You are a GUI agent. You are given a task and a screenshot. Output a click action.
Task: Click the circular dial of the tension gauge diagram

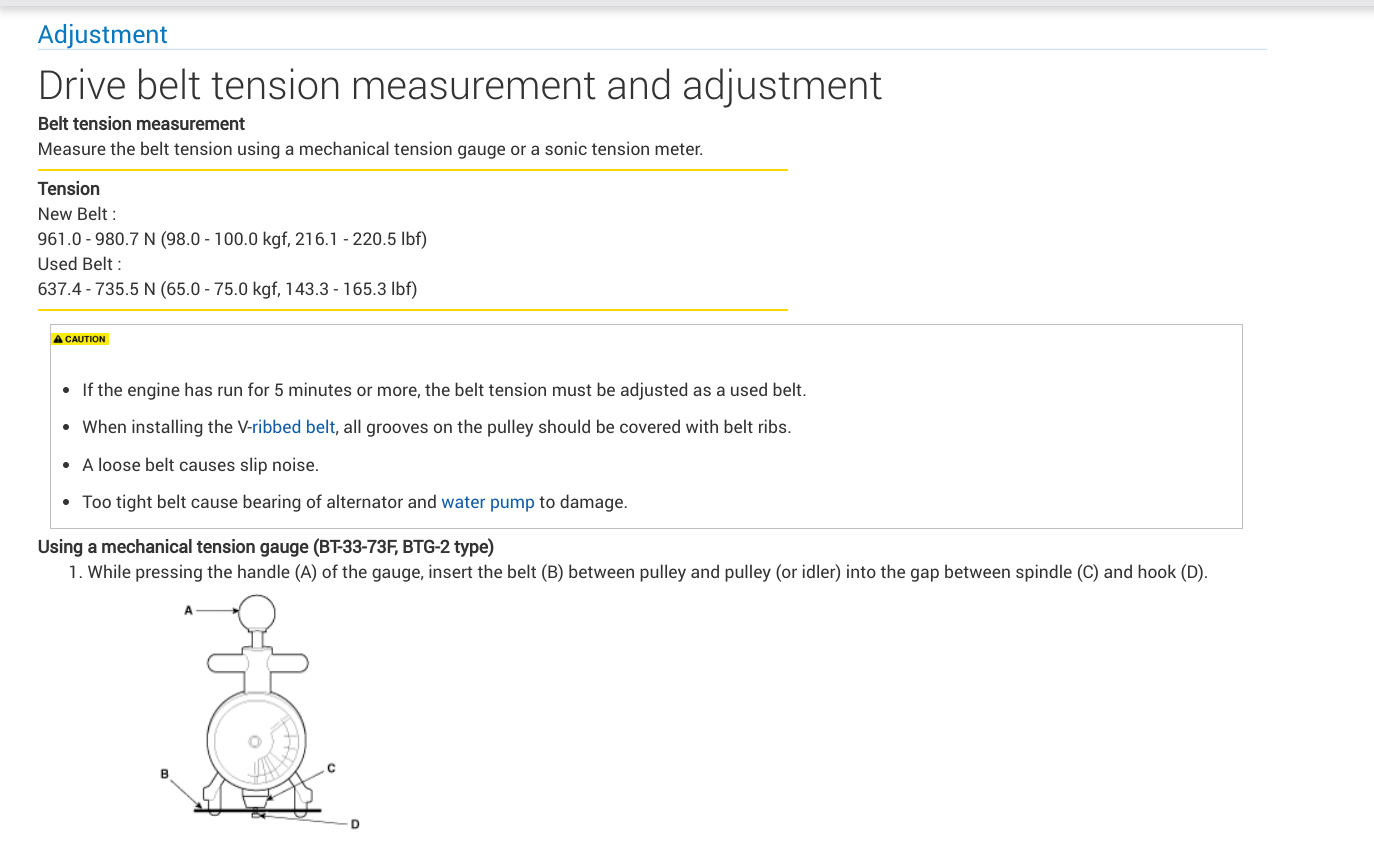257,740
